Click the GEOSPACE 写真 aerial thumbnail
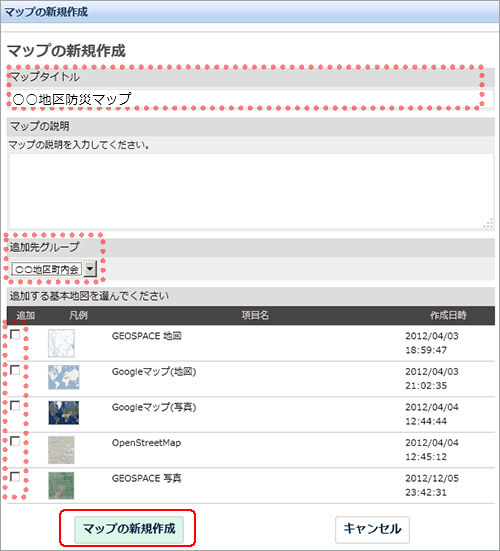The image size is (500, 551). (61, 486)
